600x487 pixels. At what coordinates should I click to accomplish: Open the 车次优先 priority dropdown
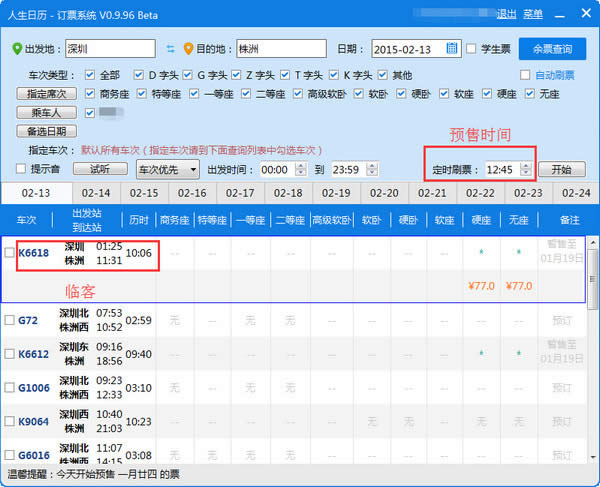coord(168,169)
